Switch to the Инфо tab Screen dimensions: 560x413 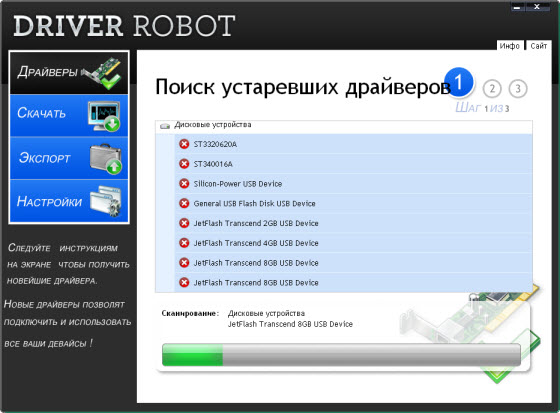coord(510,46)
